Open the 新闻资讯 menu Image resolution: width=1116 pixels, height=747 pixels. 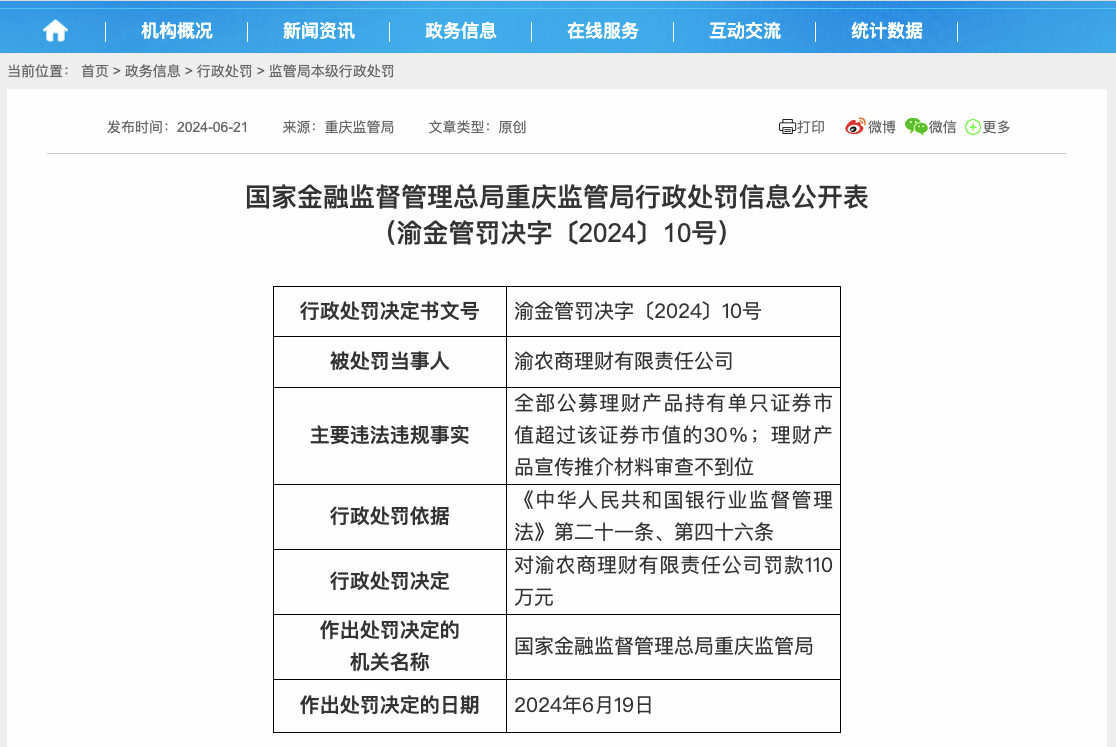click(x=319, y=31)
